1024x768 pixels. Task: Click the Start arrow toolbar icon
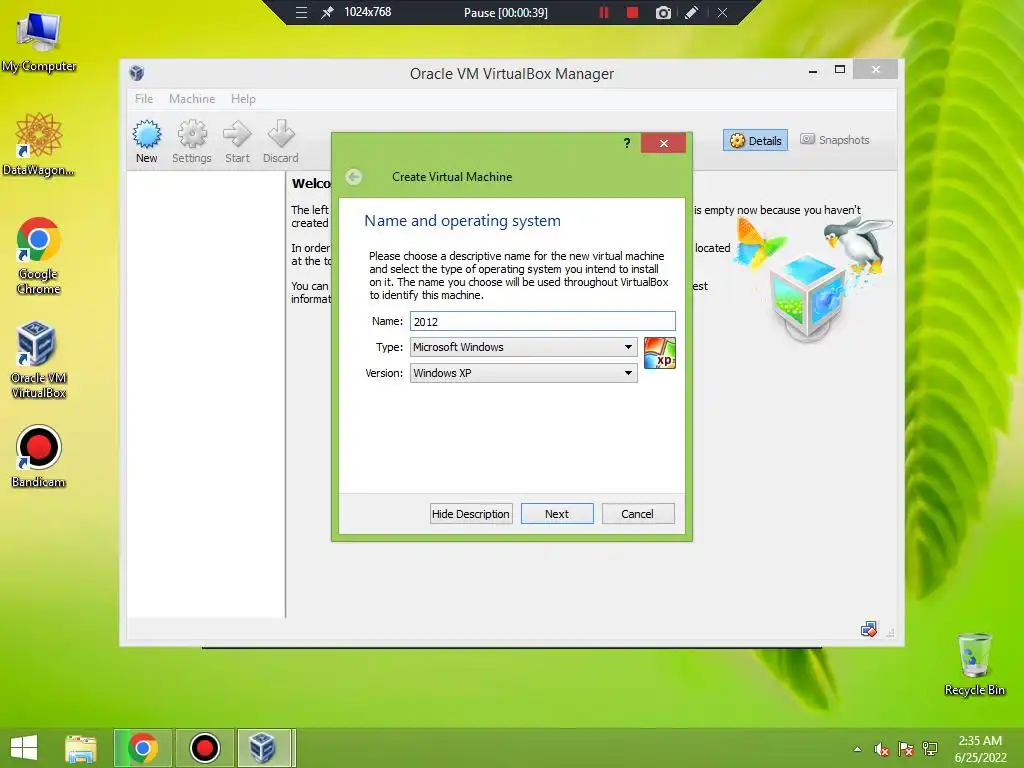pyautogui.click(x=236, y=135)
